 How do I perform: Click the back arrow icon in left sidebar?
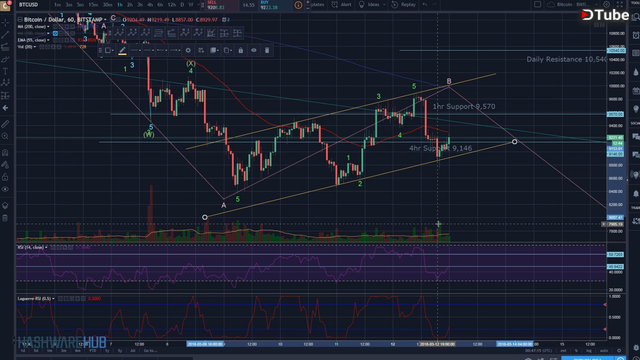(x=5, y=108)
